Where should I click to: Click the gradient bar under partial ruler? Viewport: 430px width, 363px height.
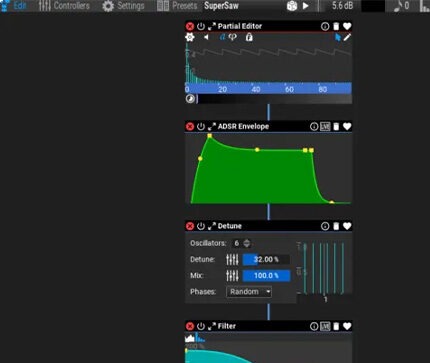[x=274, y=99]
